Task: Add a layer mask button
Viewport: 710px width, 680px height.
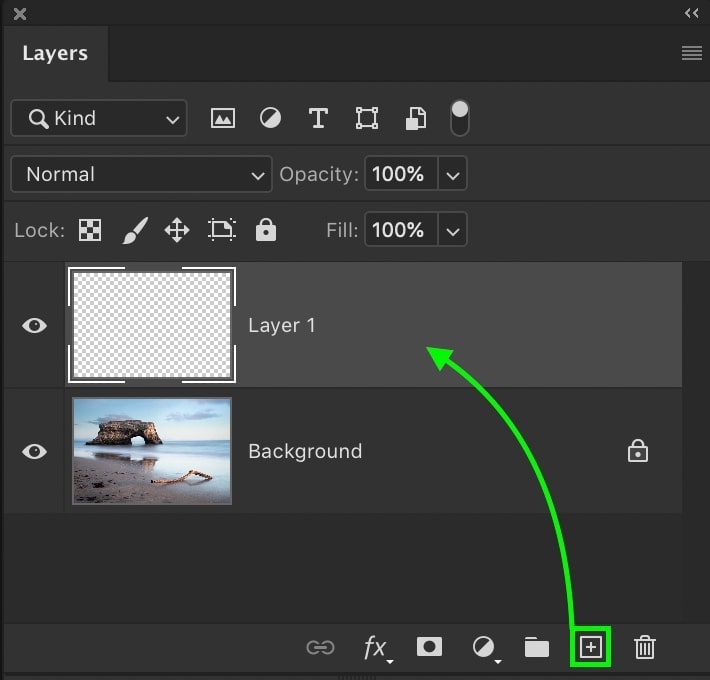Action: click(x=429, y=647)
